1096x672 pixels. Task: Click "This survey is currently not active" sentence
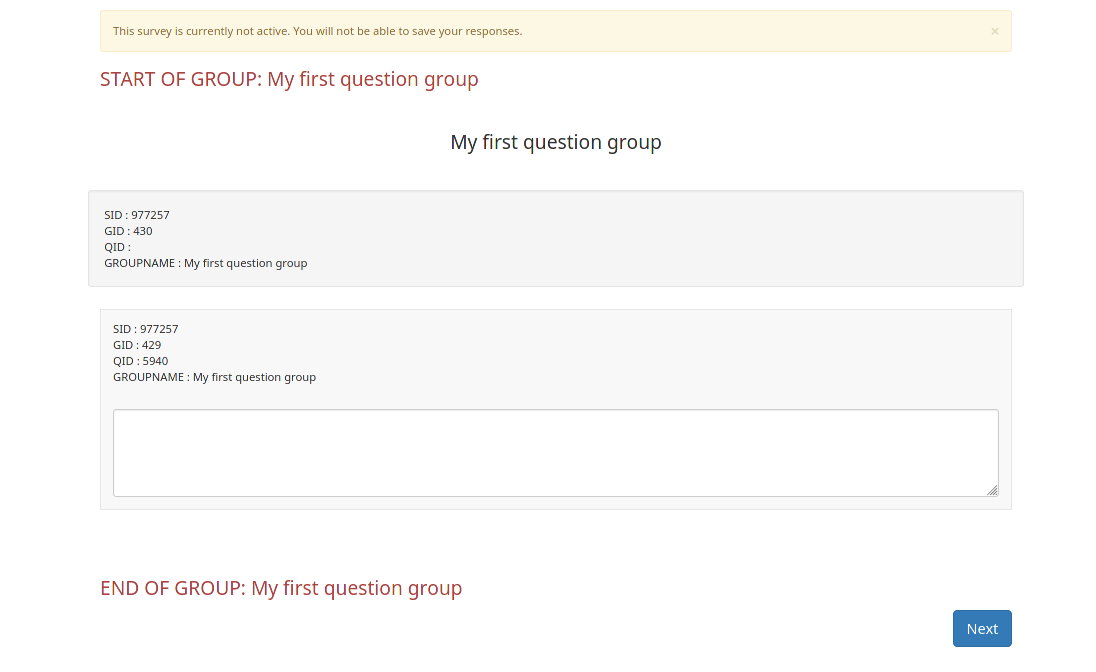coord(201,31)
